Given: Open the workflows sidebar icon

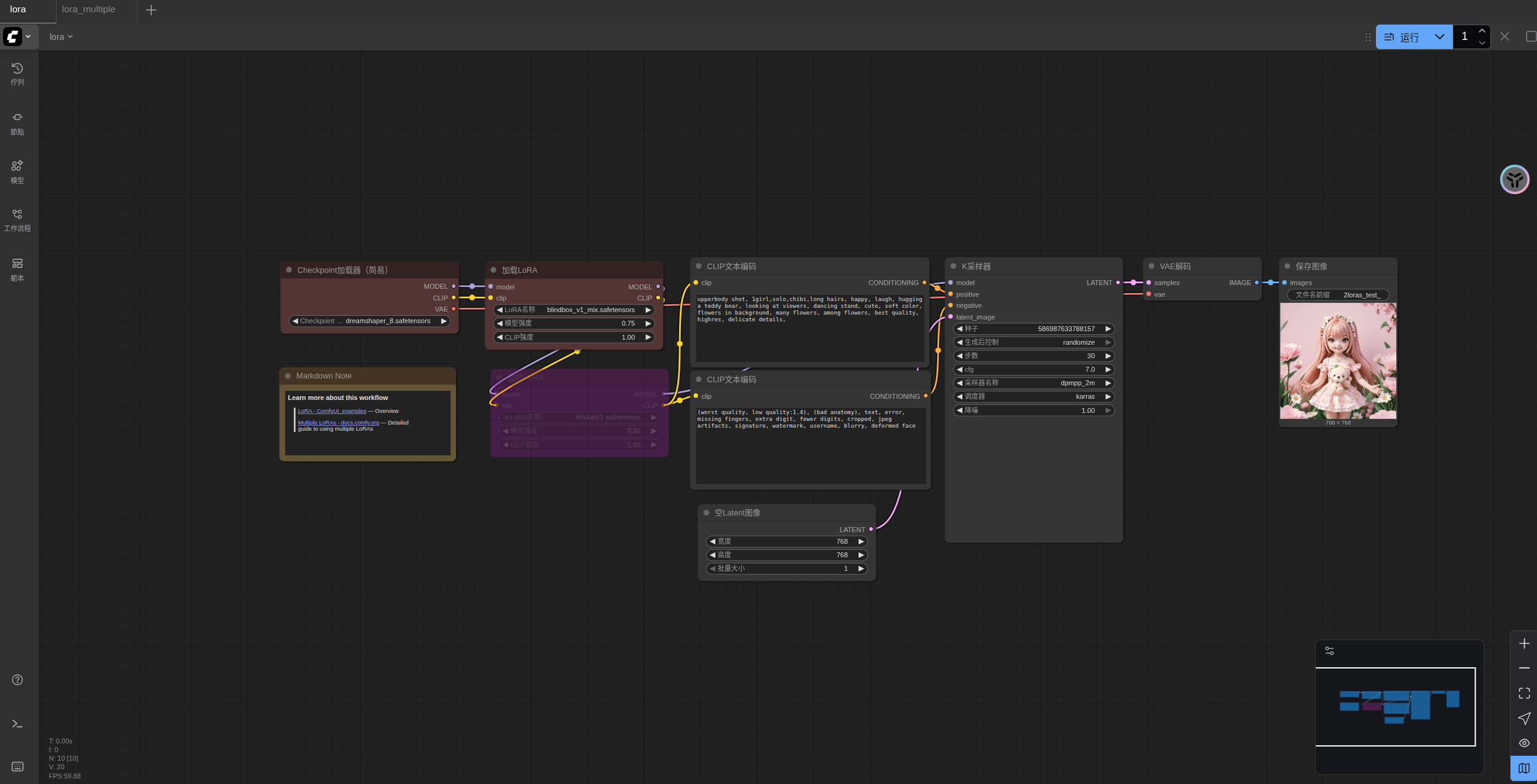Looking at the screenshot, I should (x=17, y=220).
